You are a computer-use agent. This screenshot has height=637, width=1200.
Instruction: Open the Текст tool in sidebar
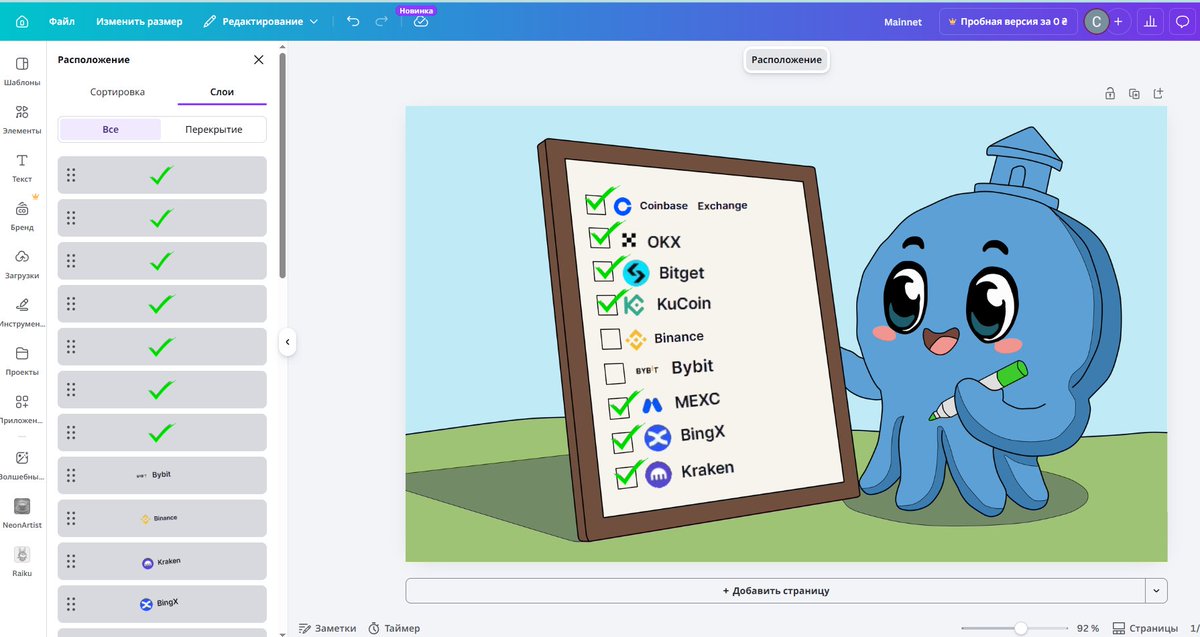click(22, 167)
